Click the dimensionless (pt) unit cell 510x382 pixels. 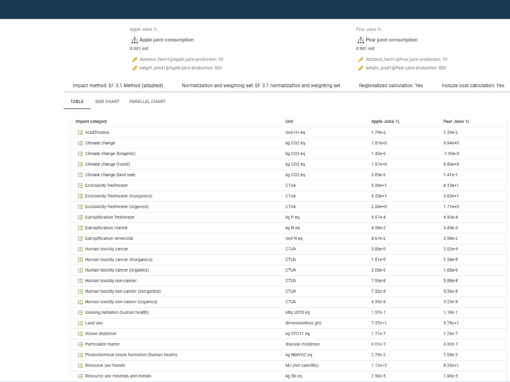303,323
